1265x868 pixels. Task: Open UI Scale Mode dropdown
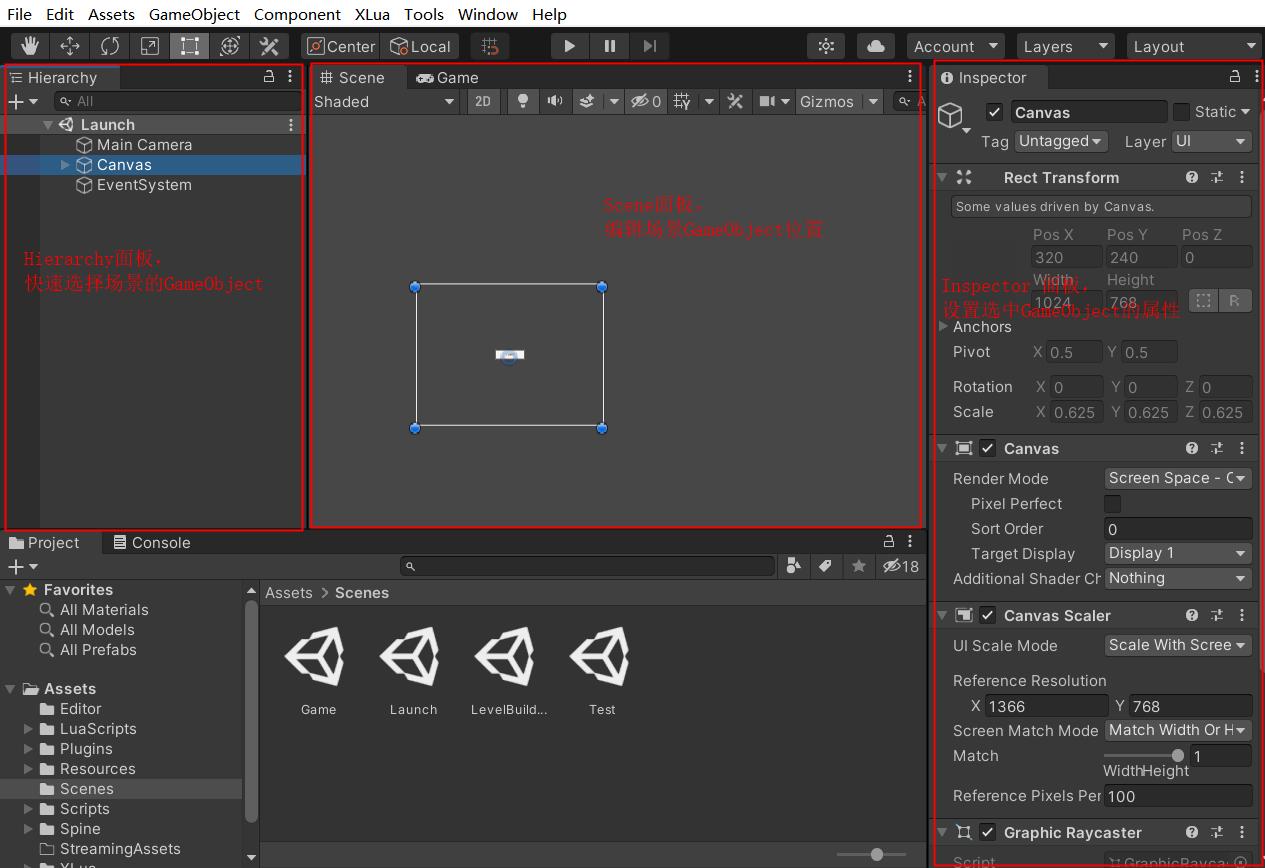[1178, 645]
